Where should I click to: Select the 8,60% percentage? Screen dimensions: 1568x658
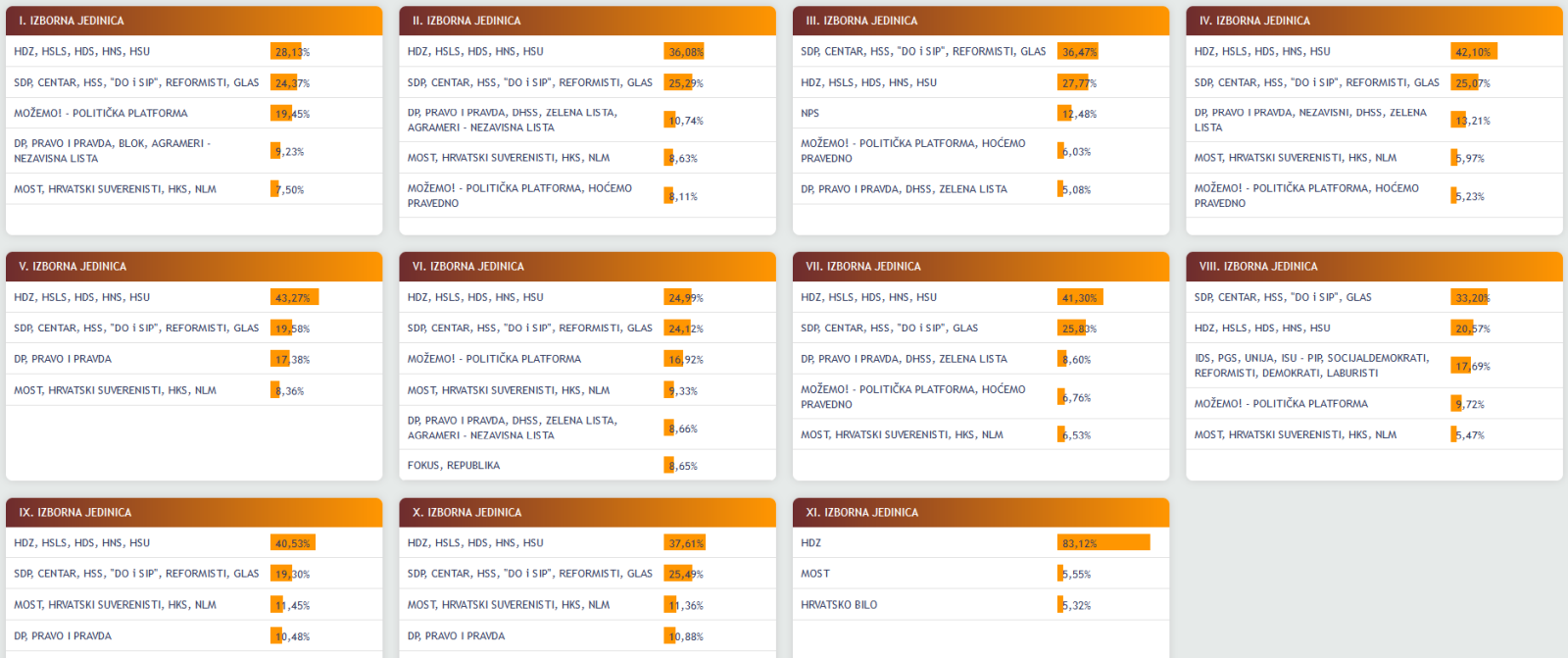(1076, 360)
